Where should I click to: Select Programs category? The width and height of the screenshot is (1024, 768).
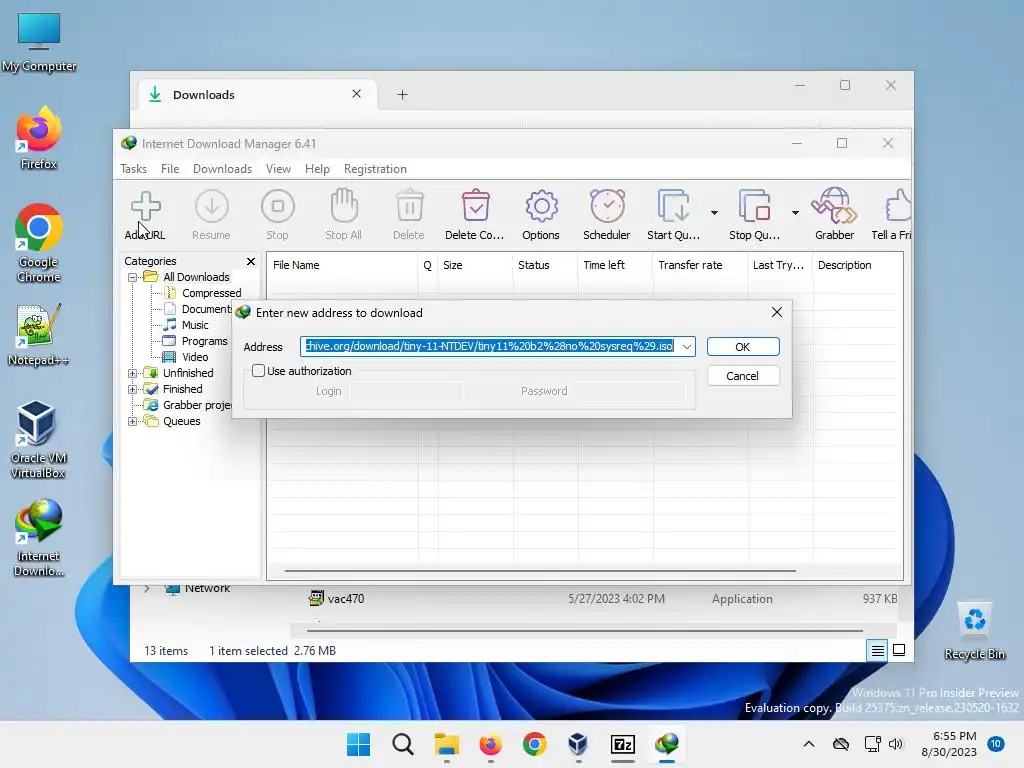[204, 341]
